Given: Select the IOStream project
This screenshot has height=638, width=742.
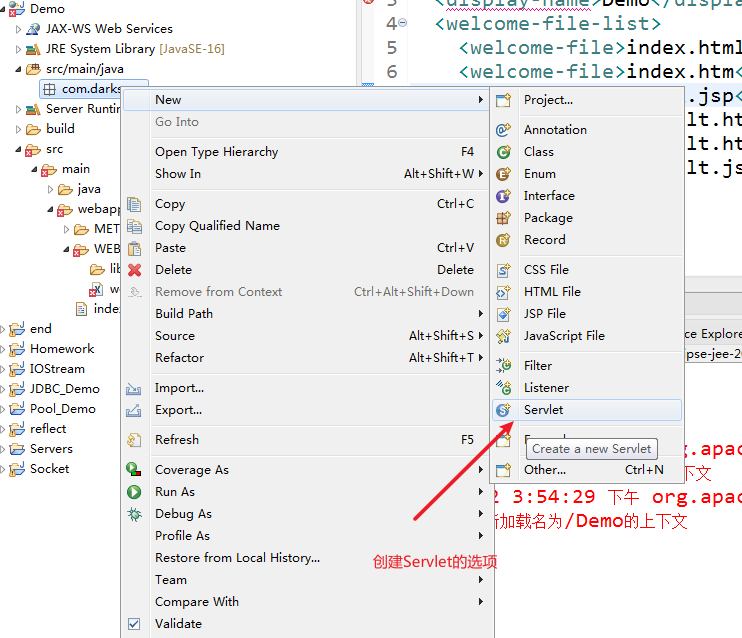Looking at the screenshot, I should (57, 369).
